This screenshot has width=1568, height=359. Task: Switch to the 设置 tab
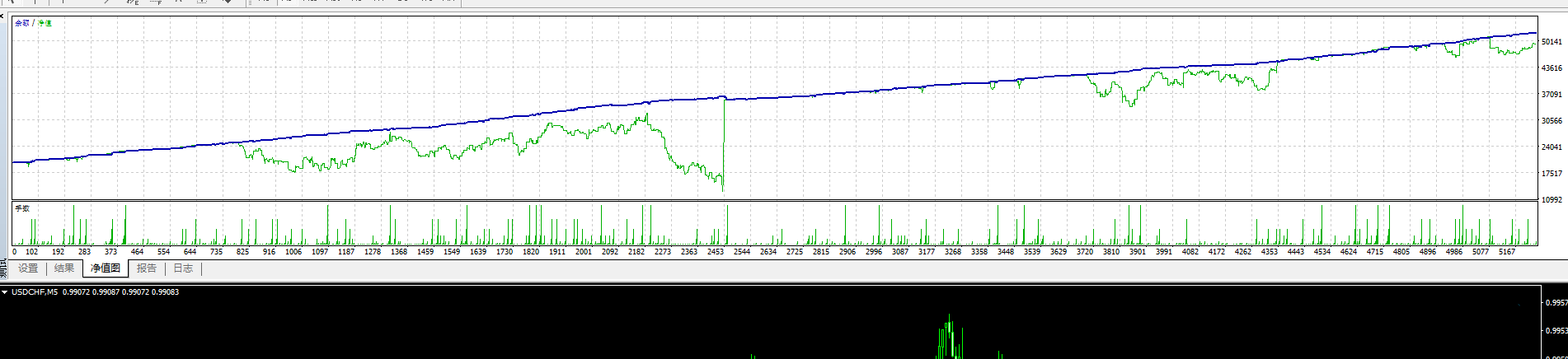pos(28,268)
